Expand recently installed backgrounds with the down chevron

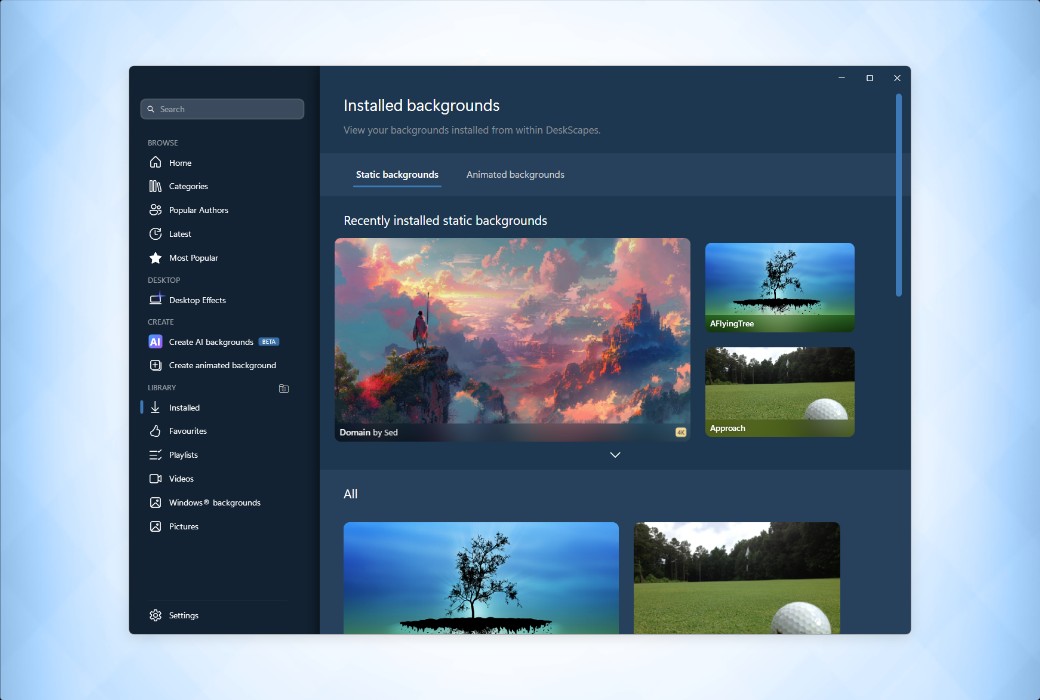(615, 455)
